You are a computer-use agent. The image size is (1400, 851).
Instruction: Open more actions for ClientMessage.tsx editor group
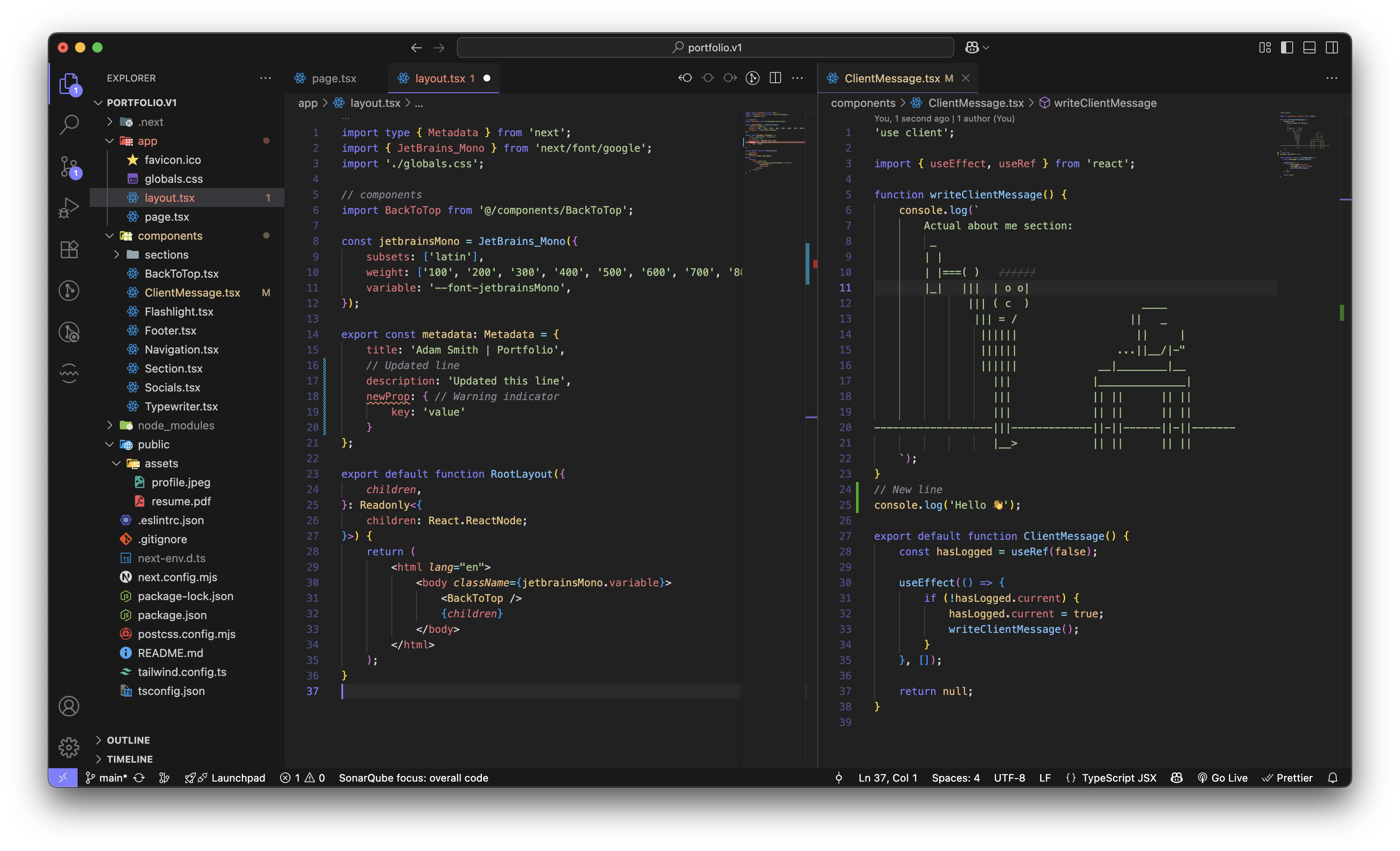click(1332, 78)
